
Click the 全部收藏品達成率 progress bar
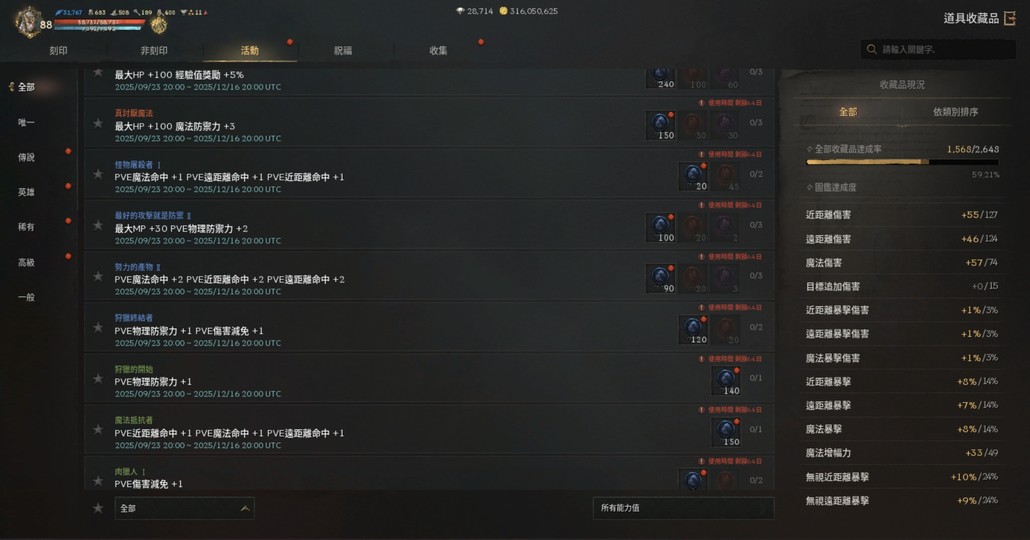tap(902, 162)
